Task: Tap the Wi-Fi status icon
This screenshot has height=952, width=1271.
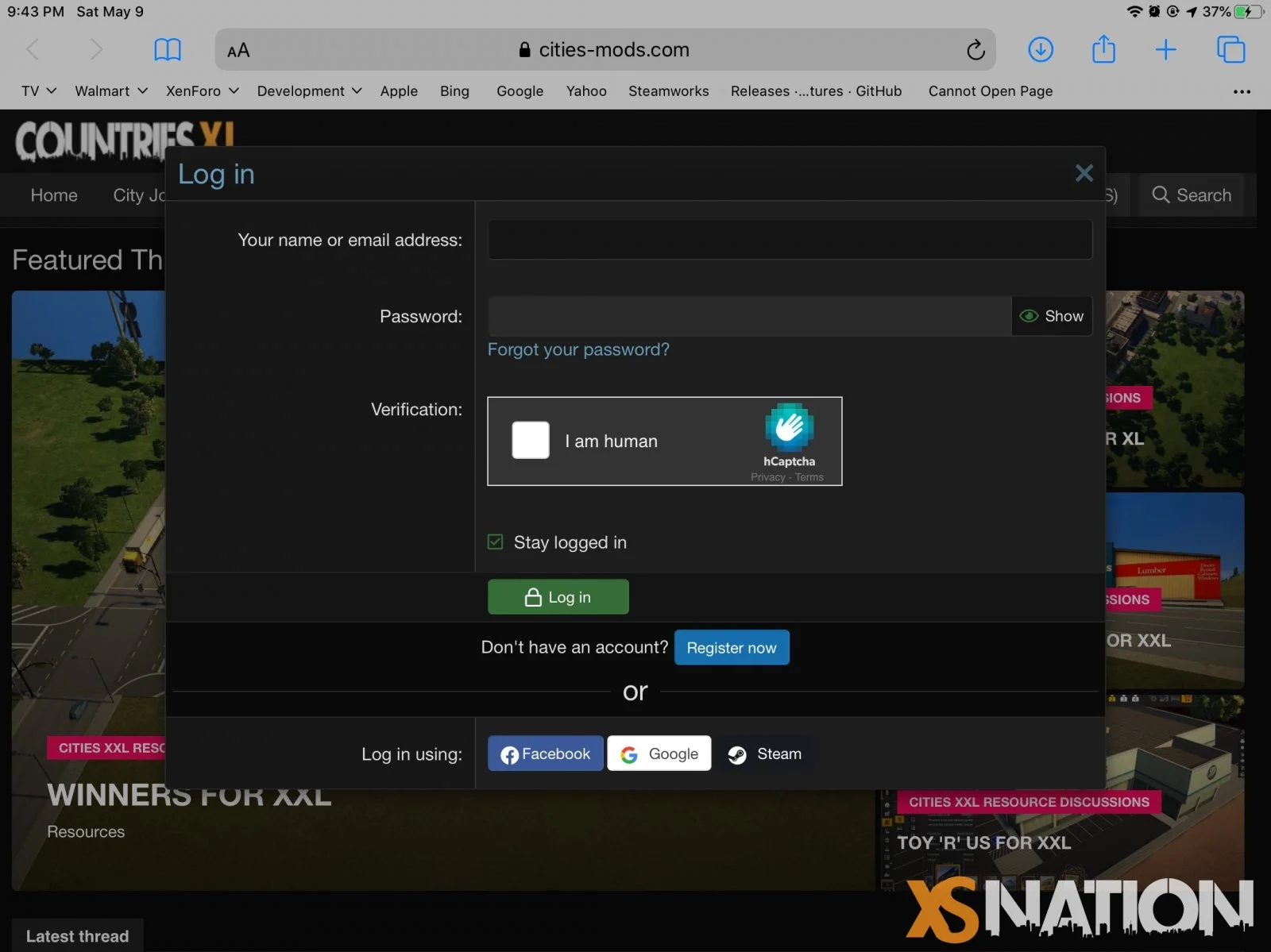Action: coord(1134,11)
